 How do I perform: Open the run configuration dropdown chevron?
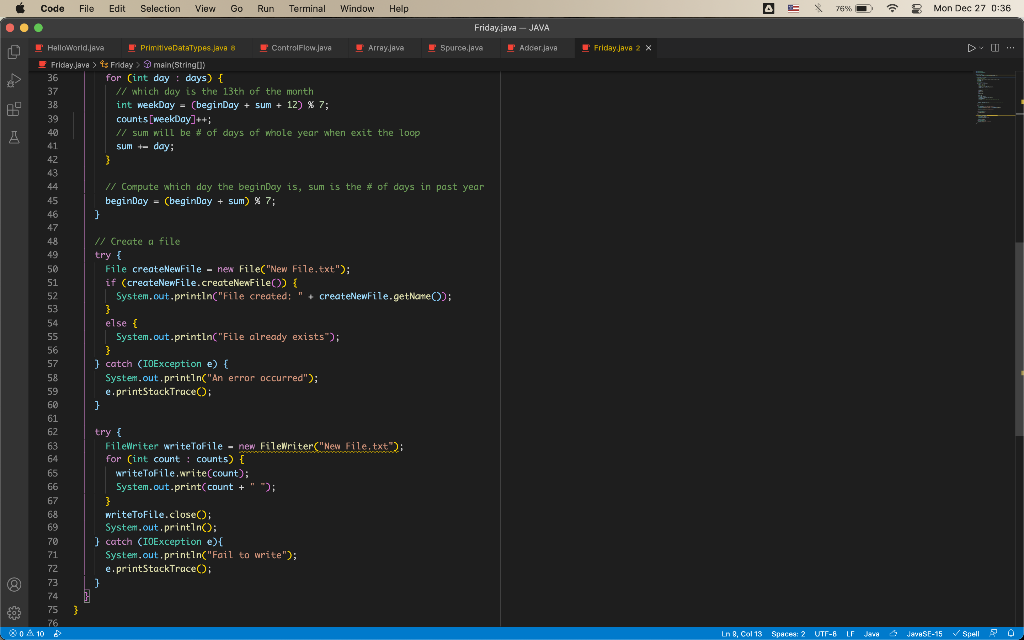pyautogui.click(x=979, y=46)
